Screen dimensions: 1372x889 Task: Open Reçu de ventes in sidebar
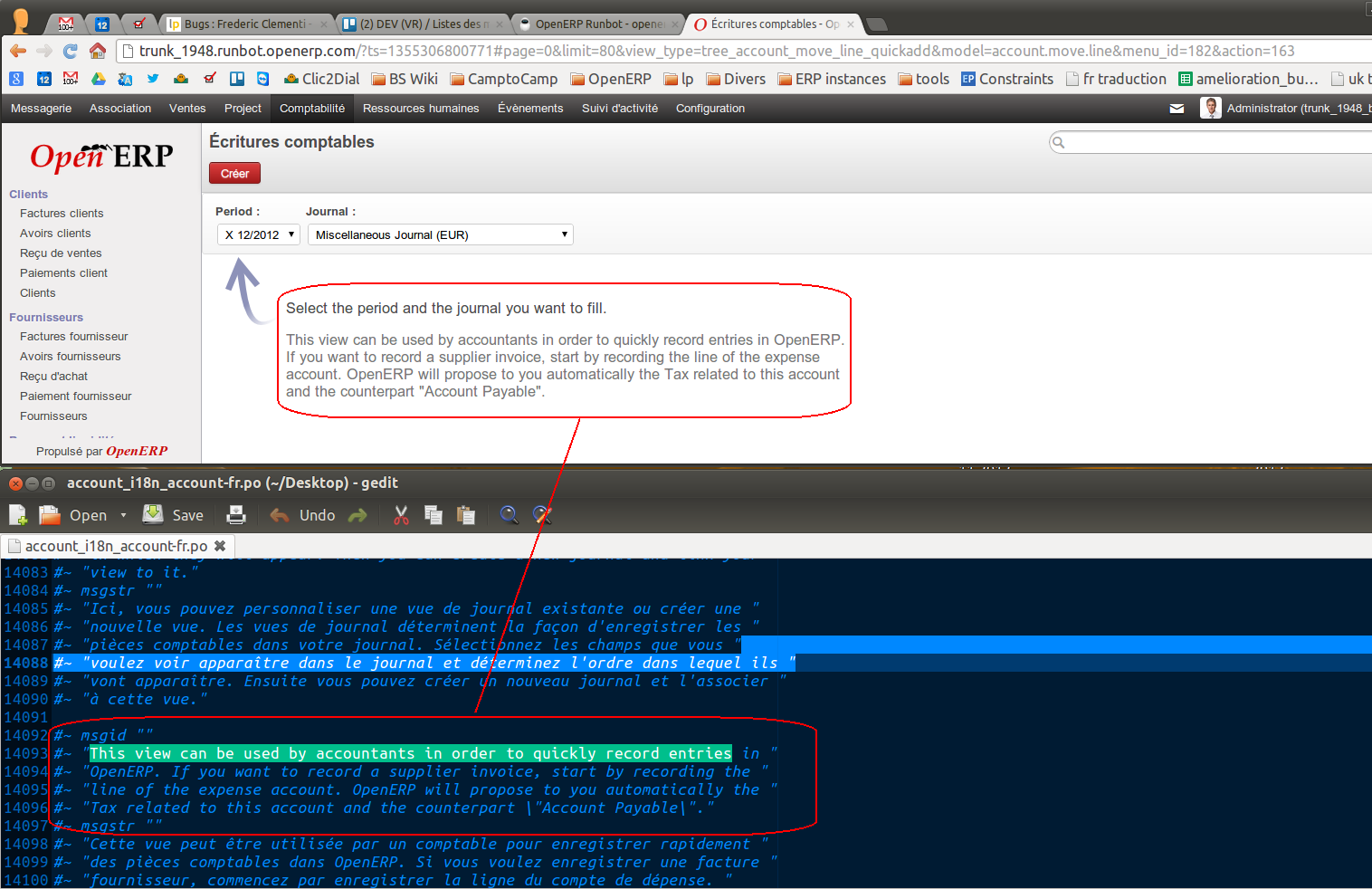point(61,253)
